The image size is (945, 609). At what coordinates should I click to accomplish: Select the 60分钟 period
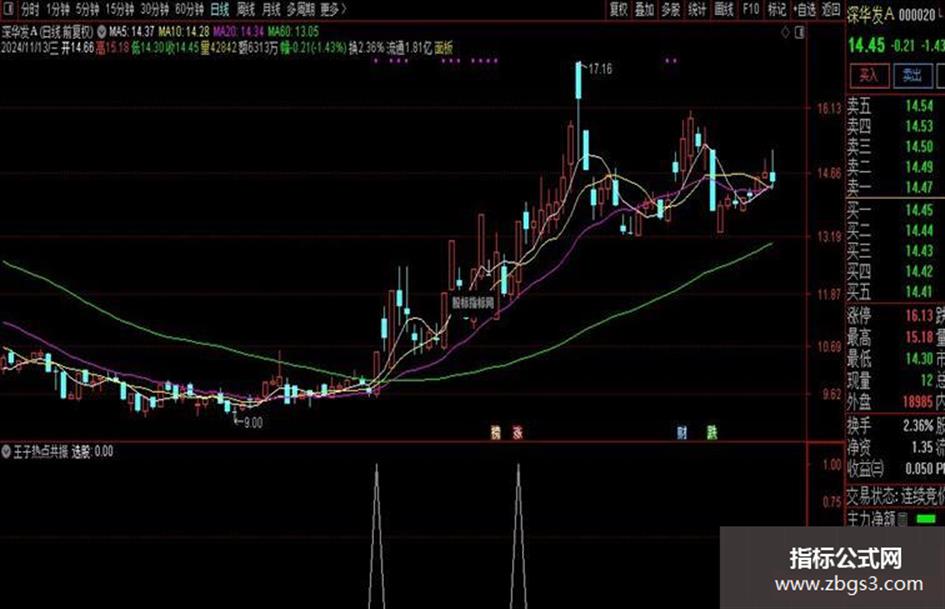190,10
